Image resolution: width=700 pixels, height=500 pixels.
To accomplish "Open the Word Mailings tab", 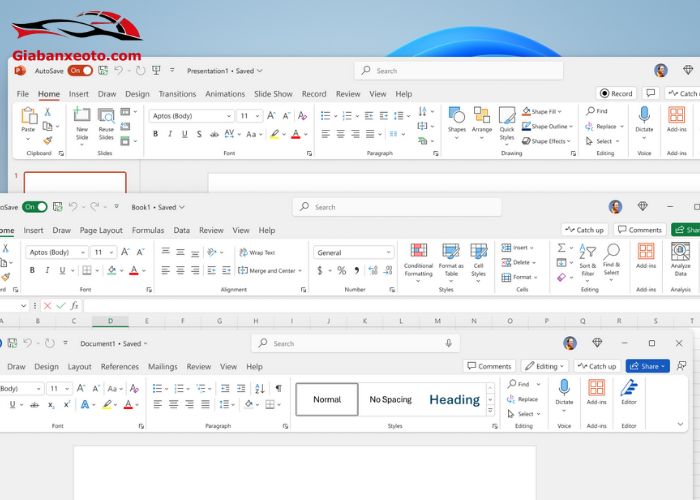I will coord(162,366).
